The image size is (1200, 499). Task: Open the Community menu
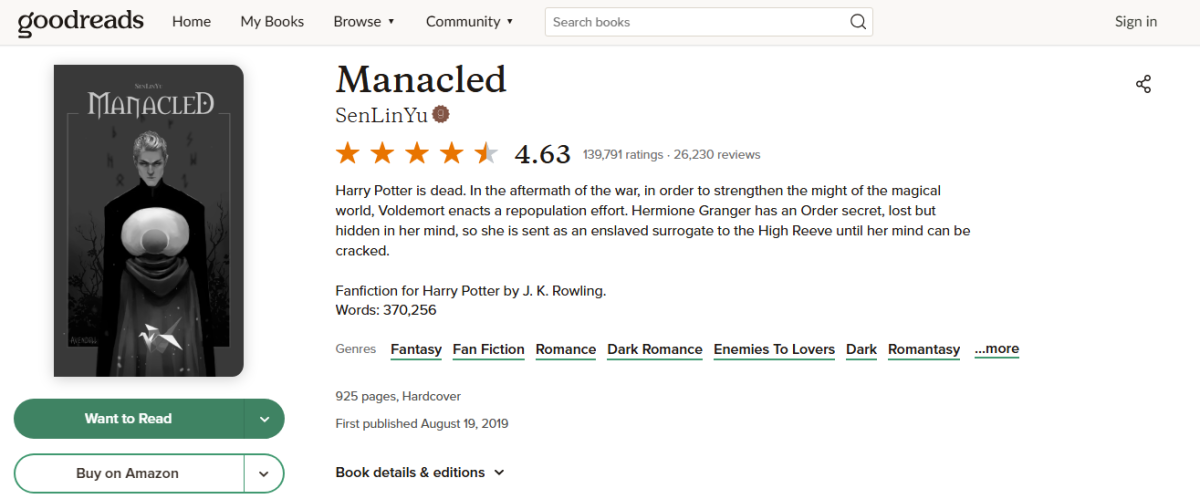[469, 21]
